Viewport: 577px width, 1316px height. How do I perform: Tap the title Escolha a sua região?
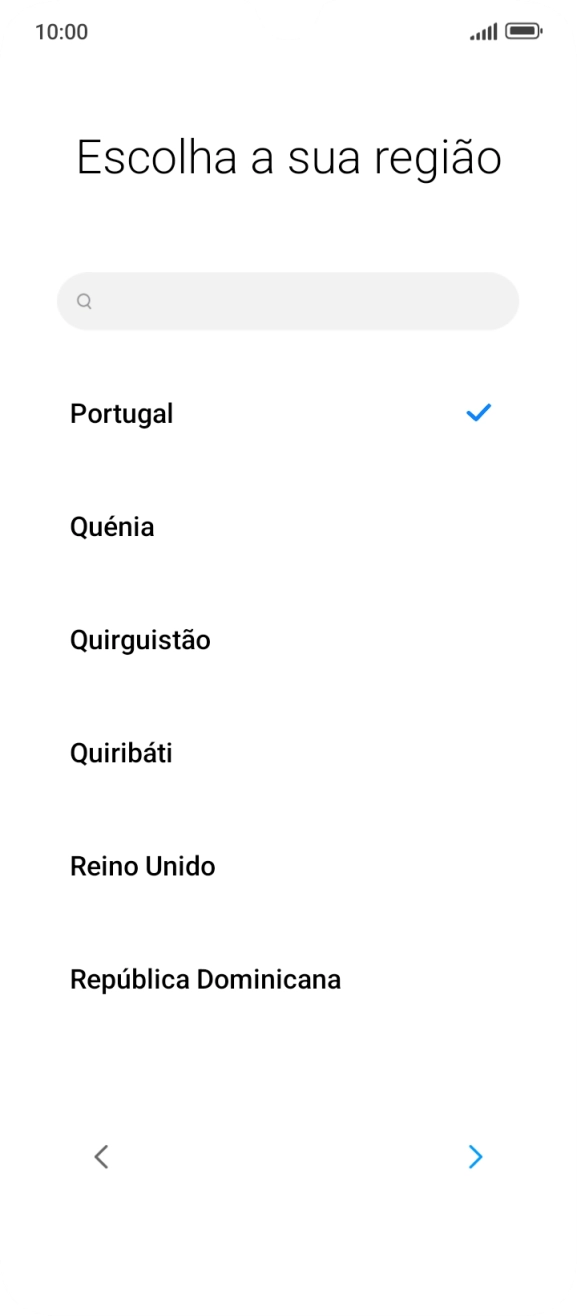(288, 156)
